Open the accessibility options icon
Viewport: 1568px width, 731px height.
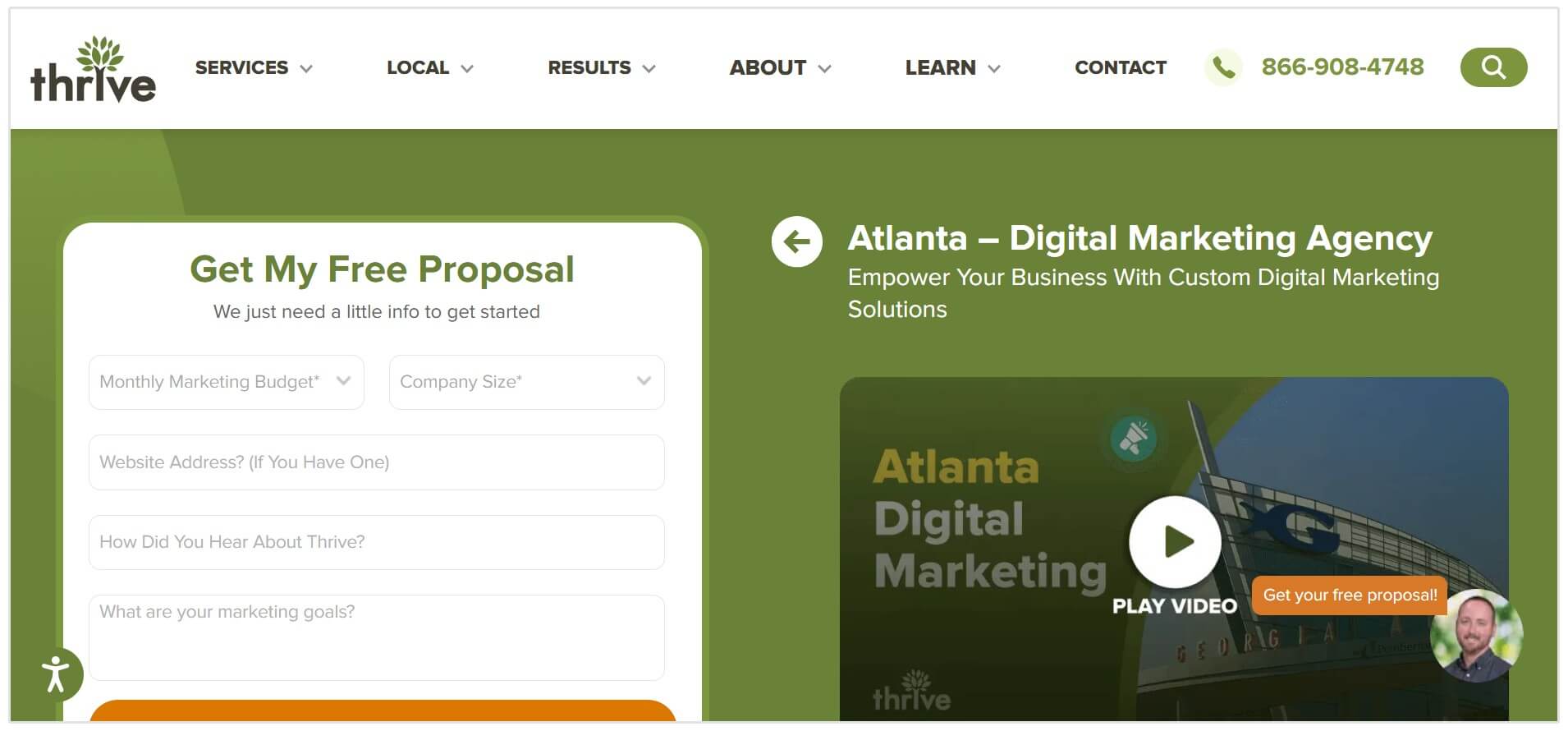[x=55, y=674]
